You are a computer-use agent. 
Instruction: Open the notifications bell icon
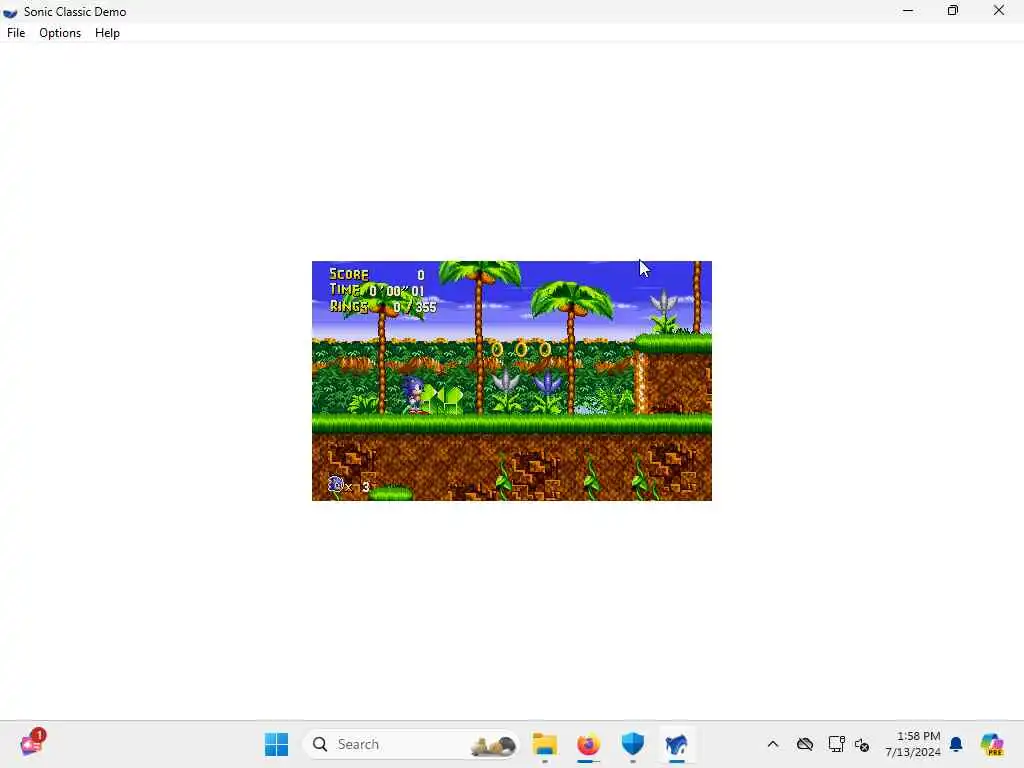coord(956,744)
